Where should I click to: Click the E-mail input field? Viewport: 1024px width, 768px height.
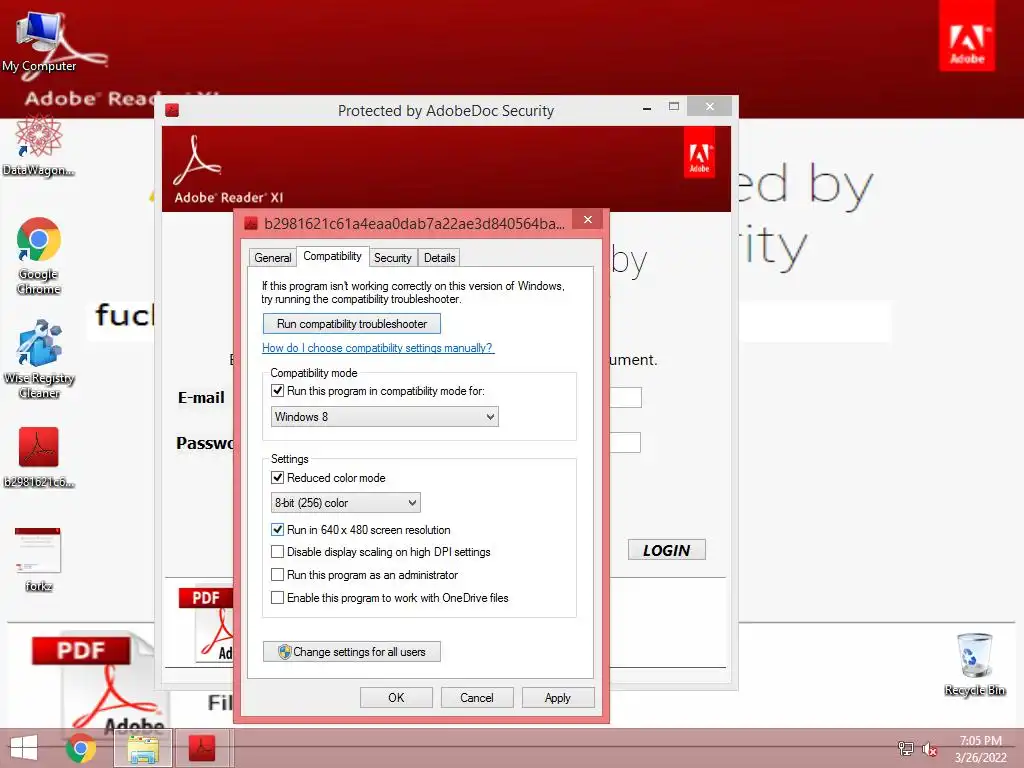(626, 397)
